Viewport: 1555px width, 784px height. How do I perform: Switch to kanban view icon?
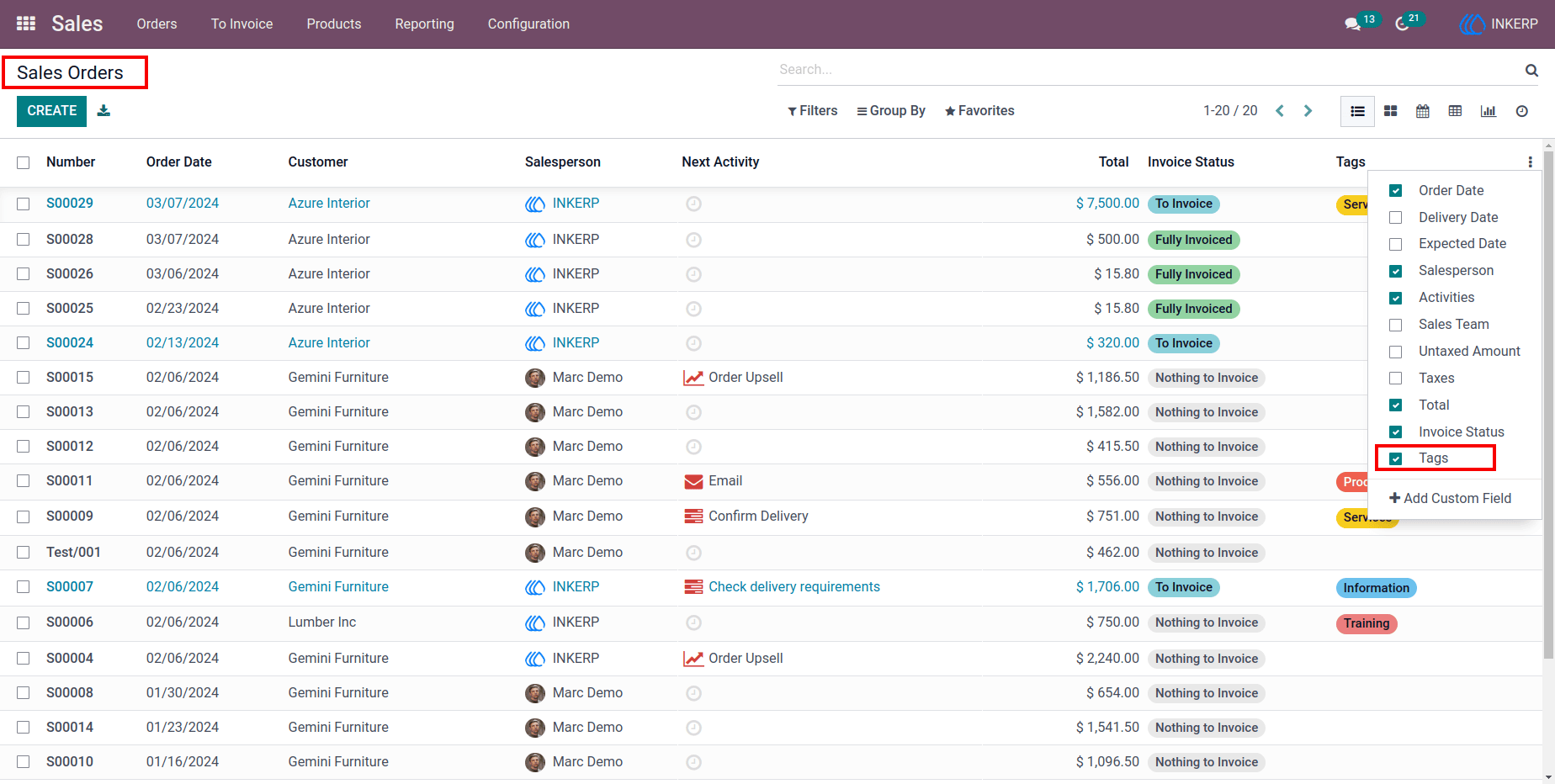click(x=1391, y=111)
